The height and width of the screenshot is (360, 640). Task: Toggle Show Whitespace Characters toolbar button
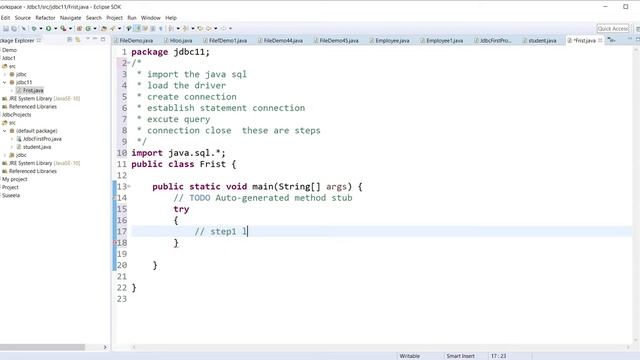[160, 29]
